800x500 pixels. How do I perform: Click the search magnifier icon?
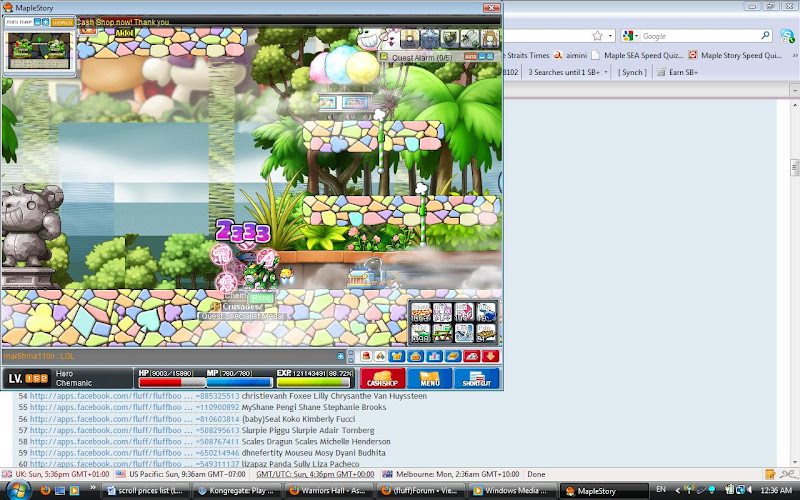(765, 35)
